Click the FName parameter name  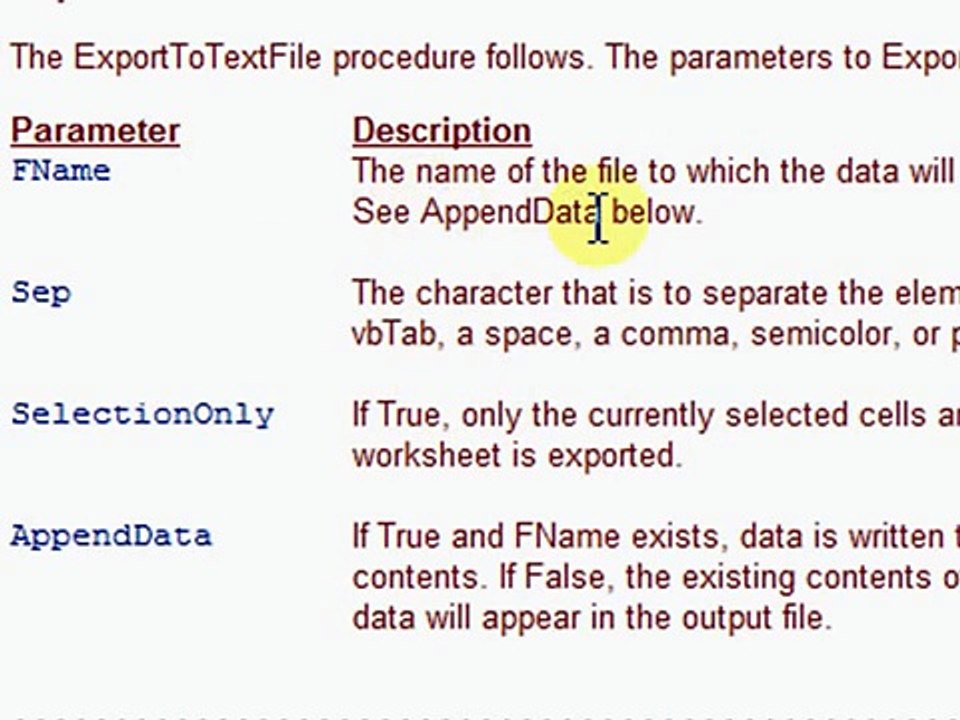(61, 171)
